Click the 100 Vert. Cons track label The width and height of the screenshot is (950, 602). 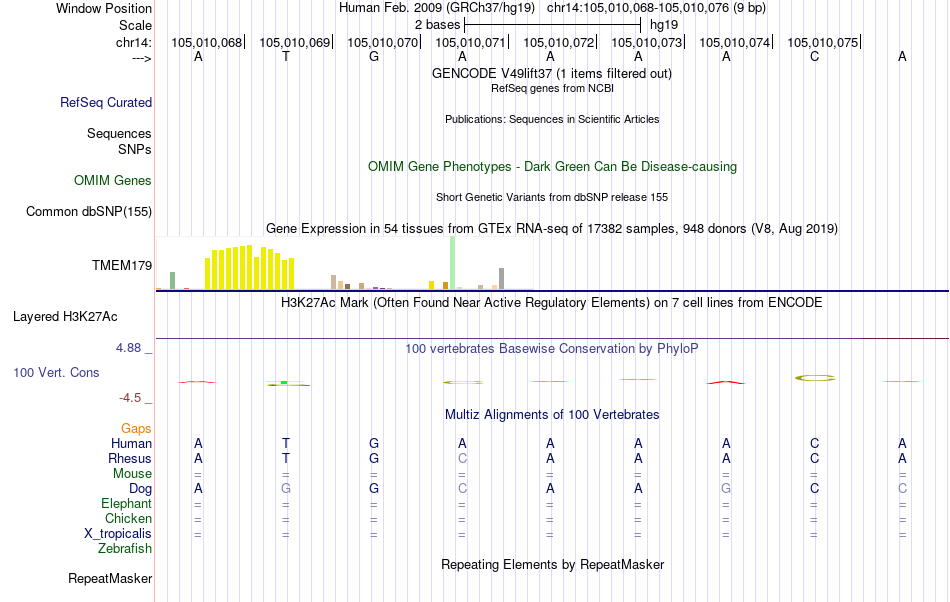click(56, 372)
